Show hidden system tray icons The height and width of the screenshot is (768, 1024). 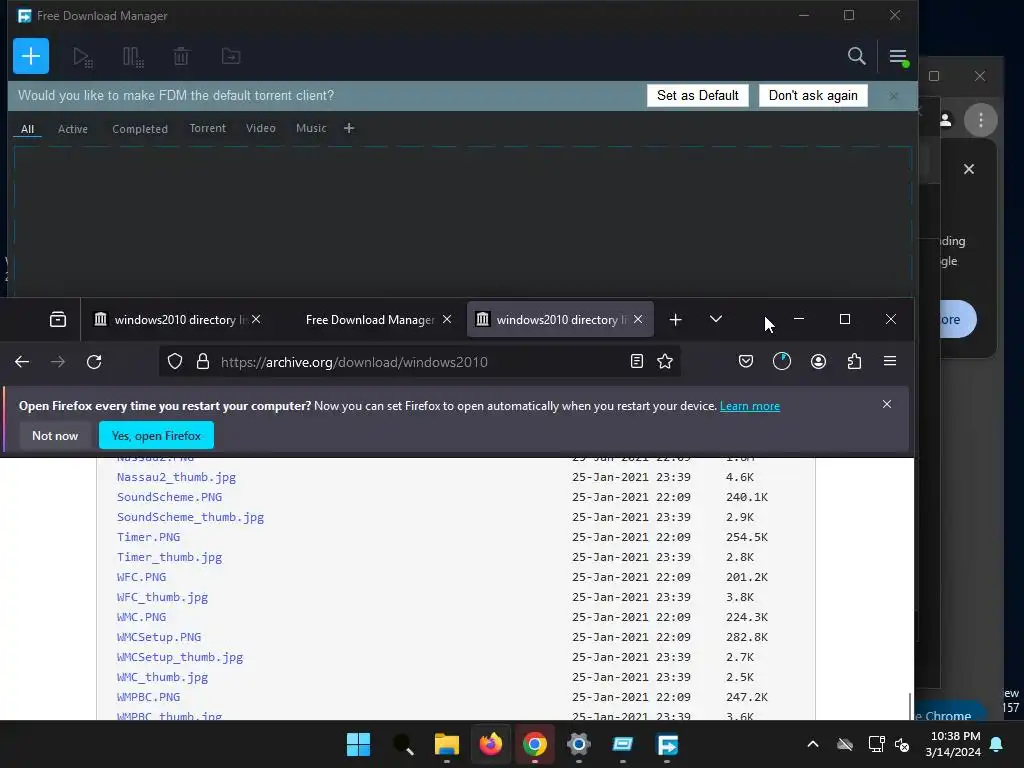[x=812, y=744]
